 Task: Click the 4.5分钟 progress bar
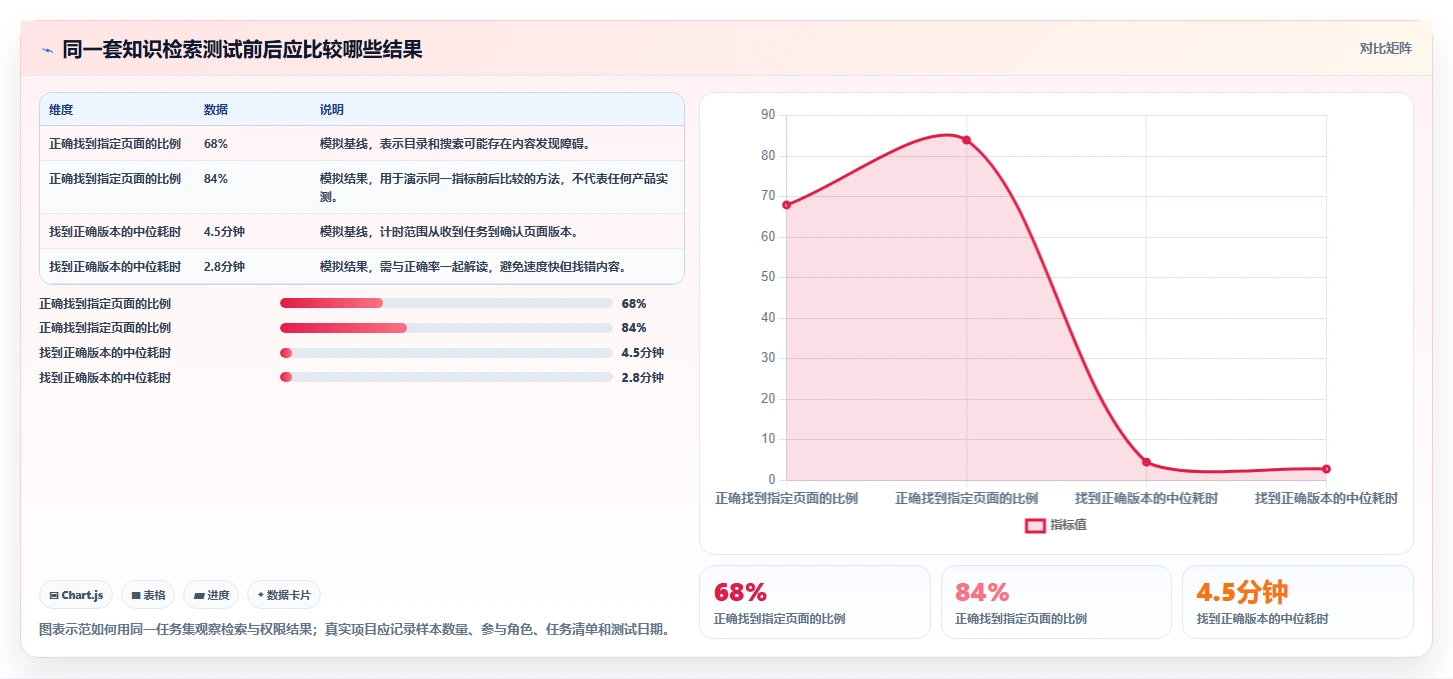(446, 353)
